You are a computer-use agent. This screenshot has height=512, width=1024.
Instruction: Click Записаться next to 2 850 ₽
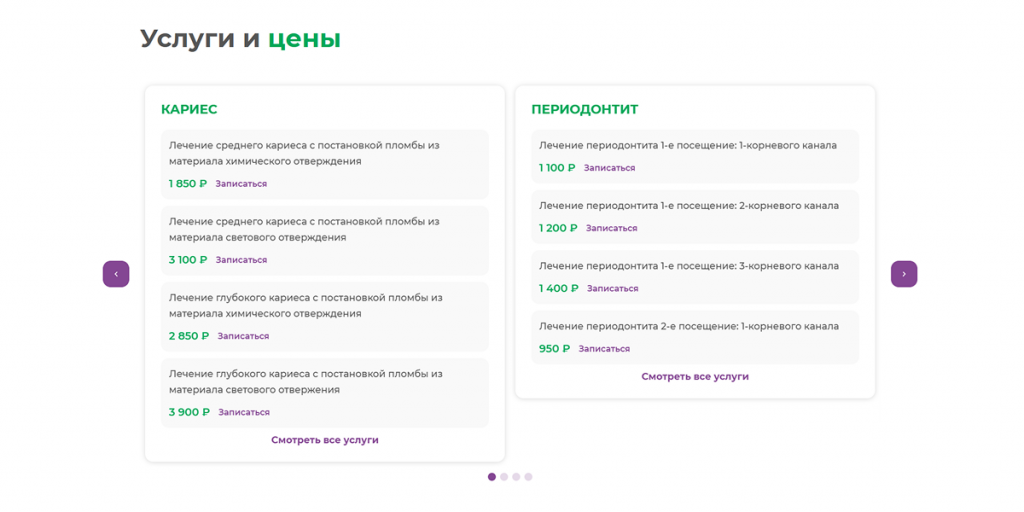tap(243, 336)
